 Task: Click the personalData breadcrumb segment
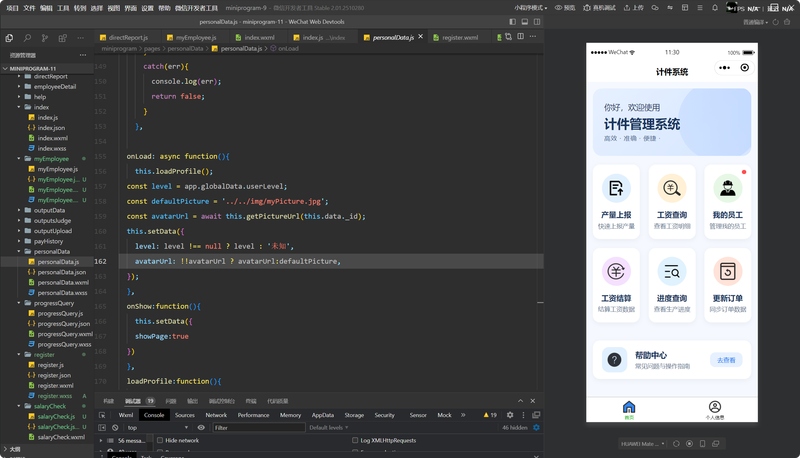185,48
